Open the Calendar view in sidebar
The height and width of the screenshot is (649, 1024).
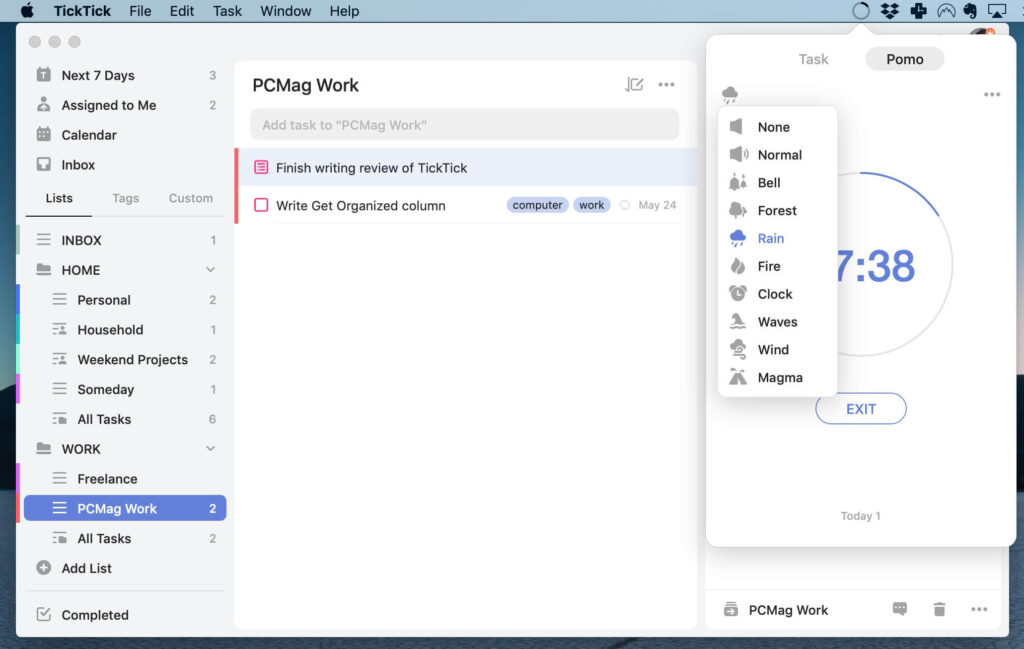click(x=125, y=135)
